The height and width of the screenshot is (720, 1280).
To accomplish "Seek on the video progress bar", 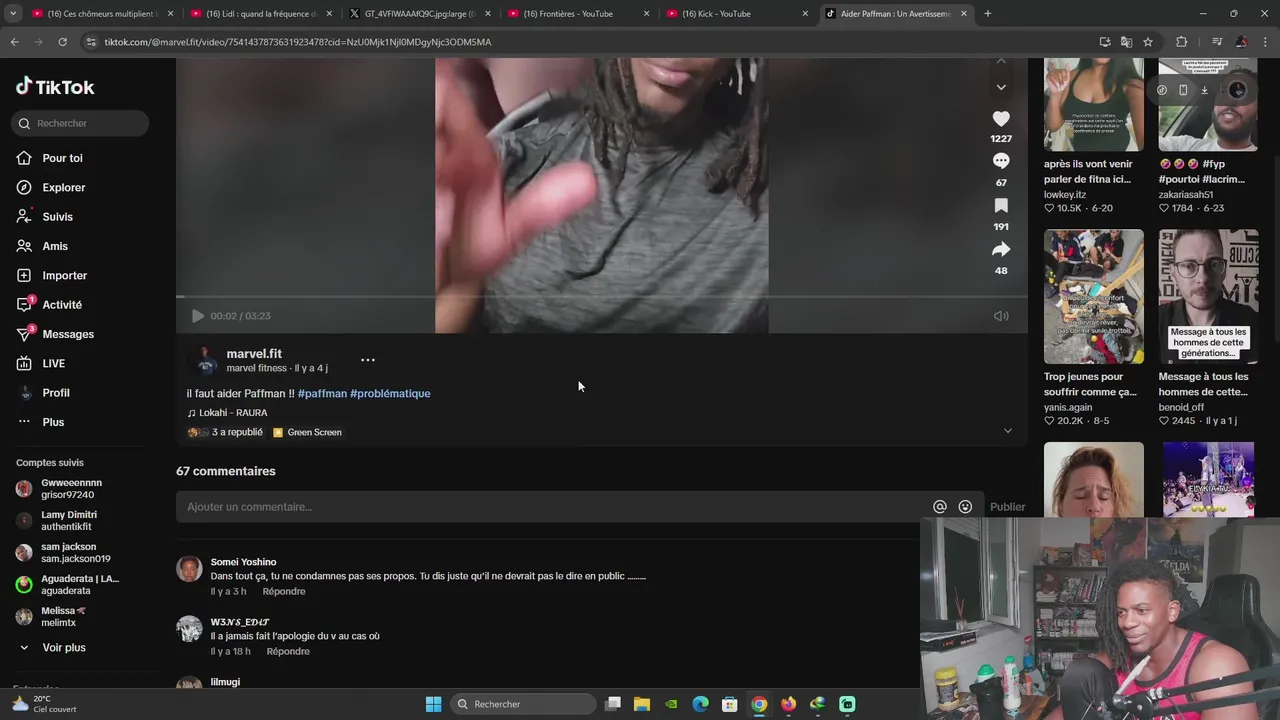I will [x=601, y=297].
